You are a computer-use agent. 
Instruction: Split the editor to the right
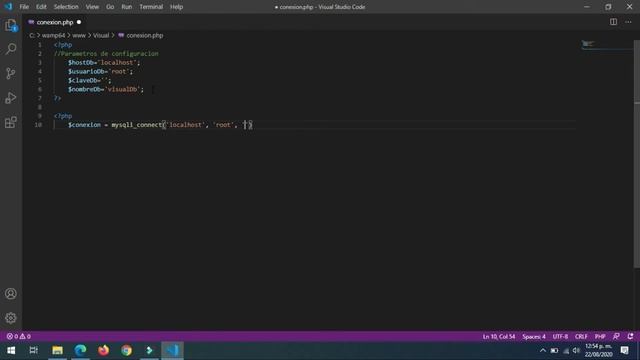click(613, 22)
